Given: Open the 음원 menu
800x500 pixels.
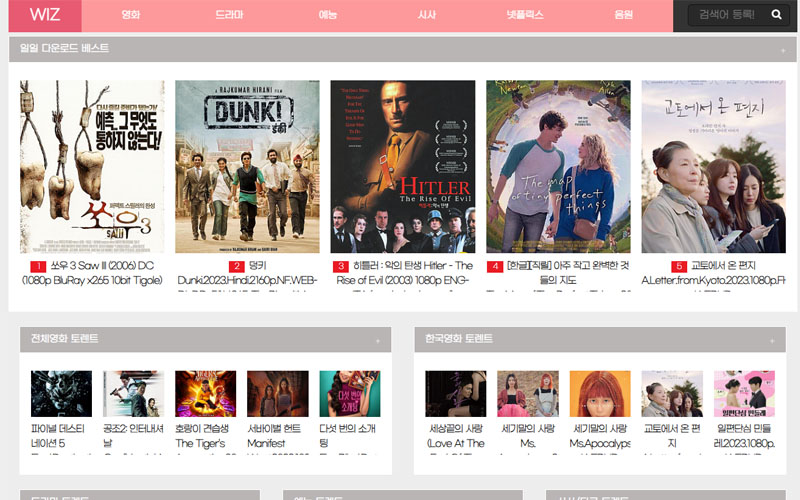Looking at the screenshot, I should [x=623, y=15].
